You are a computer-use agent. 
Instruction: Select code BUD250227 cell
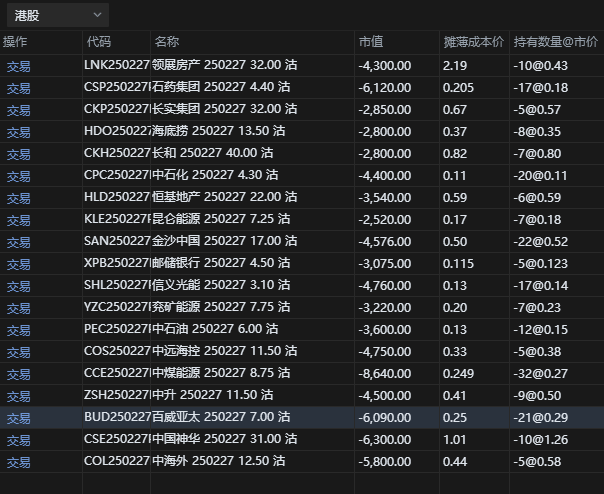pyautogui.click(x=117, y=417)
